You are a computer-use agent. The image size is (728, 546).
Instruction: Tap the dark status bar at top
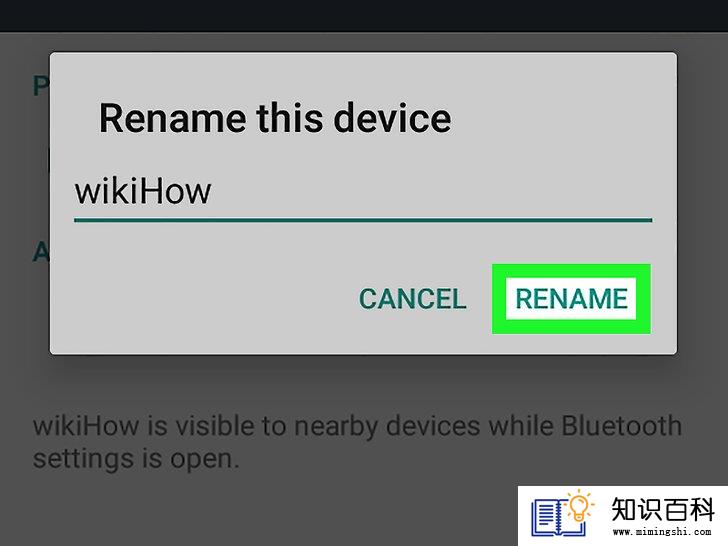point(364,16)
